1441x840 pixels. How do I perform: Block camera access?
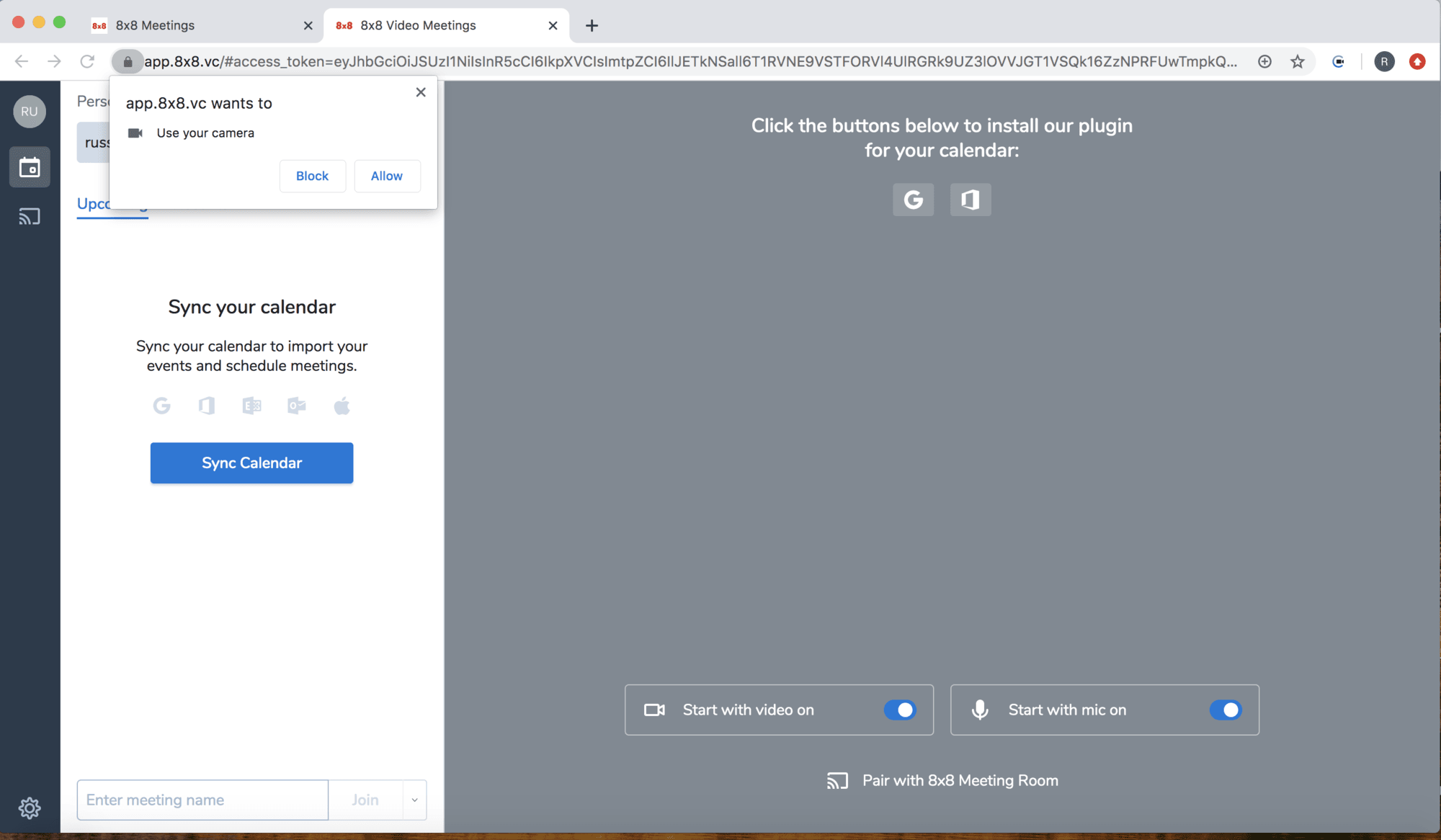coord(312,176)
